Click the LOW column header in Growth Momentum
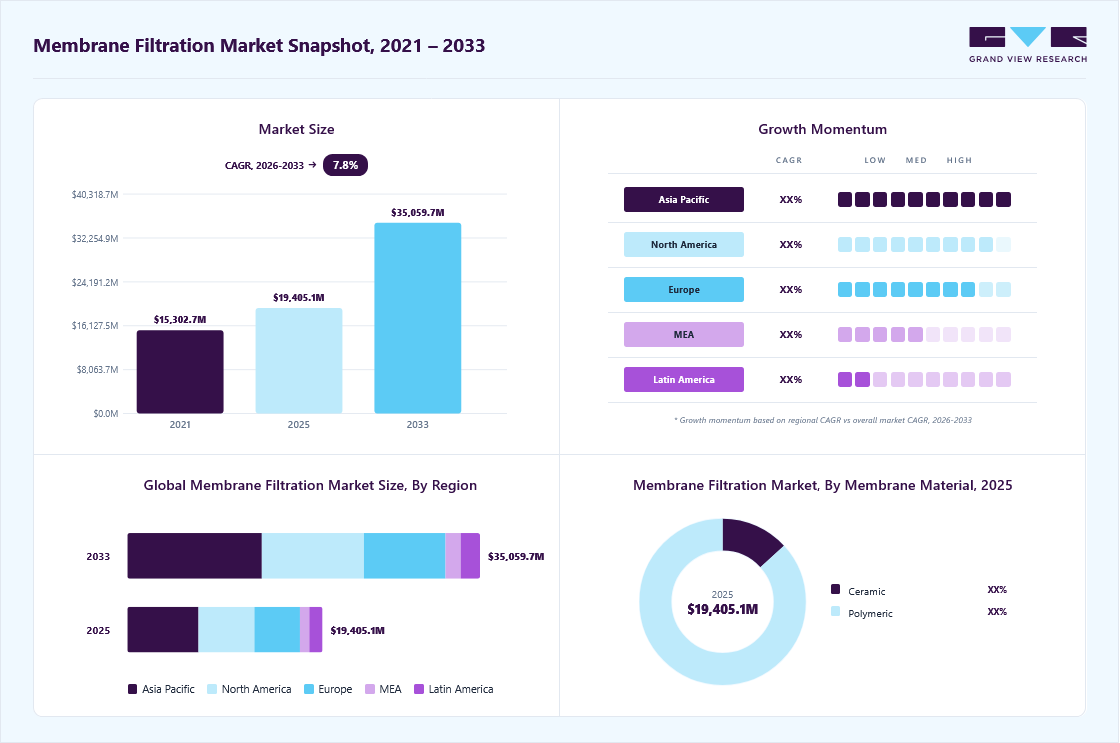Screen dimensions: 1120x743 click(x=875, y=160)
